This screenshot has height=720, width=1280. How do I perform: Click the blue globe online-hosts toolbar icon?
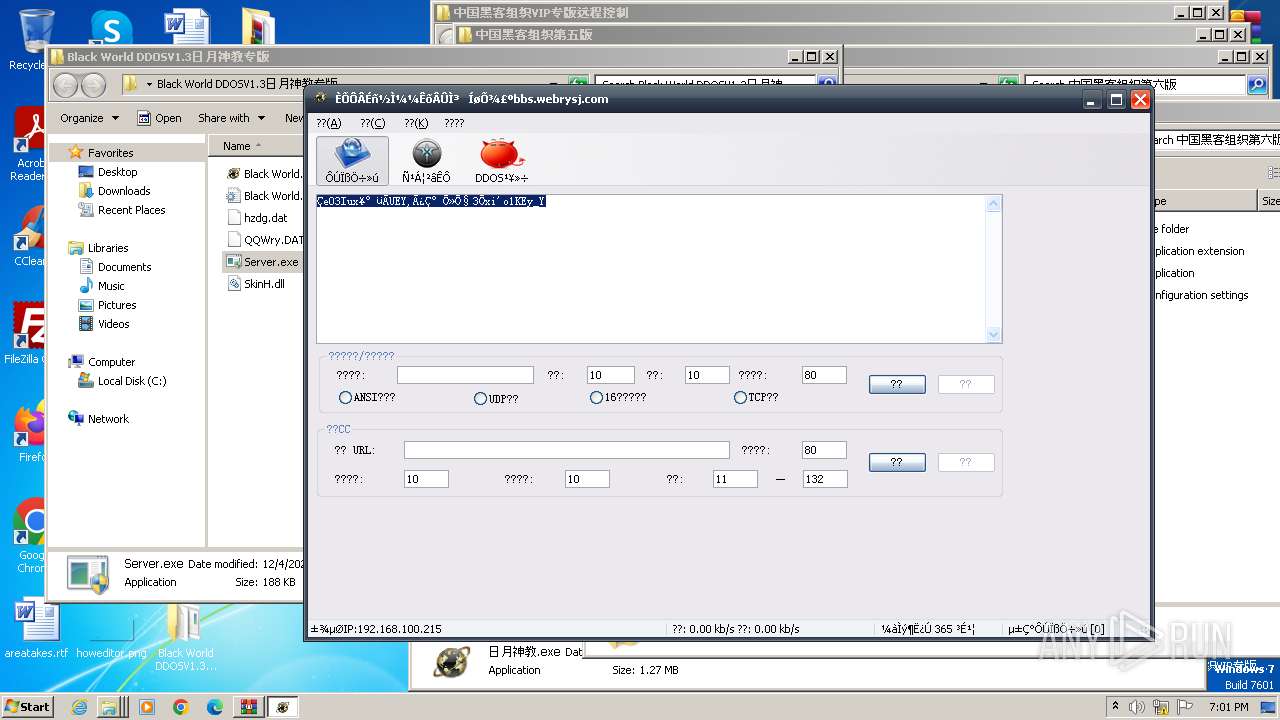coord(352,160)
